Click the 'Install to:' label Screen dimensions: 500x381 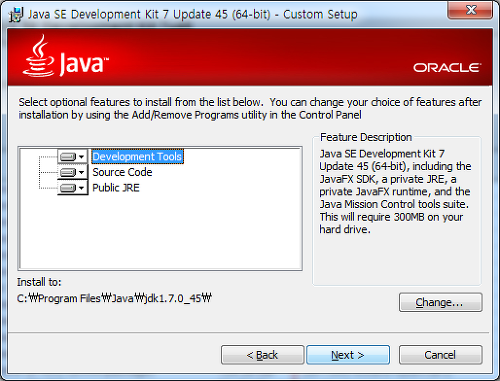(x=39, y=282)
